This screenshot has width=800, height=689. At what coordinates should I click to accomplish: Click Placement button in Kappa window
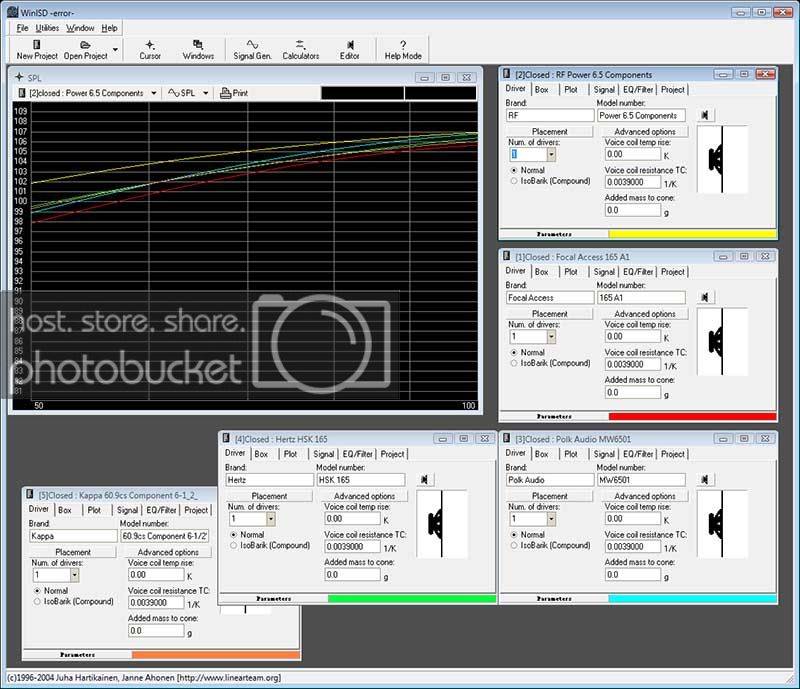point(73,552)
